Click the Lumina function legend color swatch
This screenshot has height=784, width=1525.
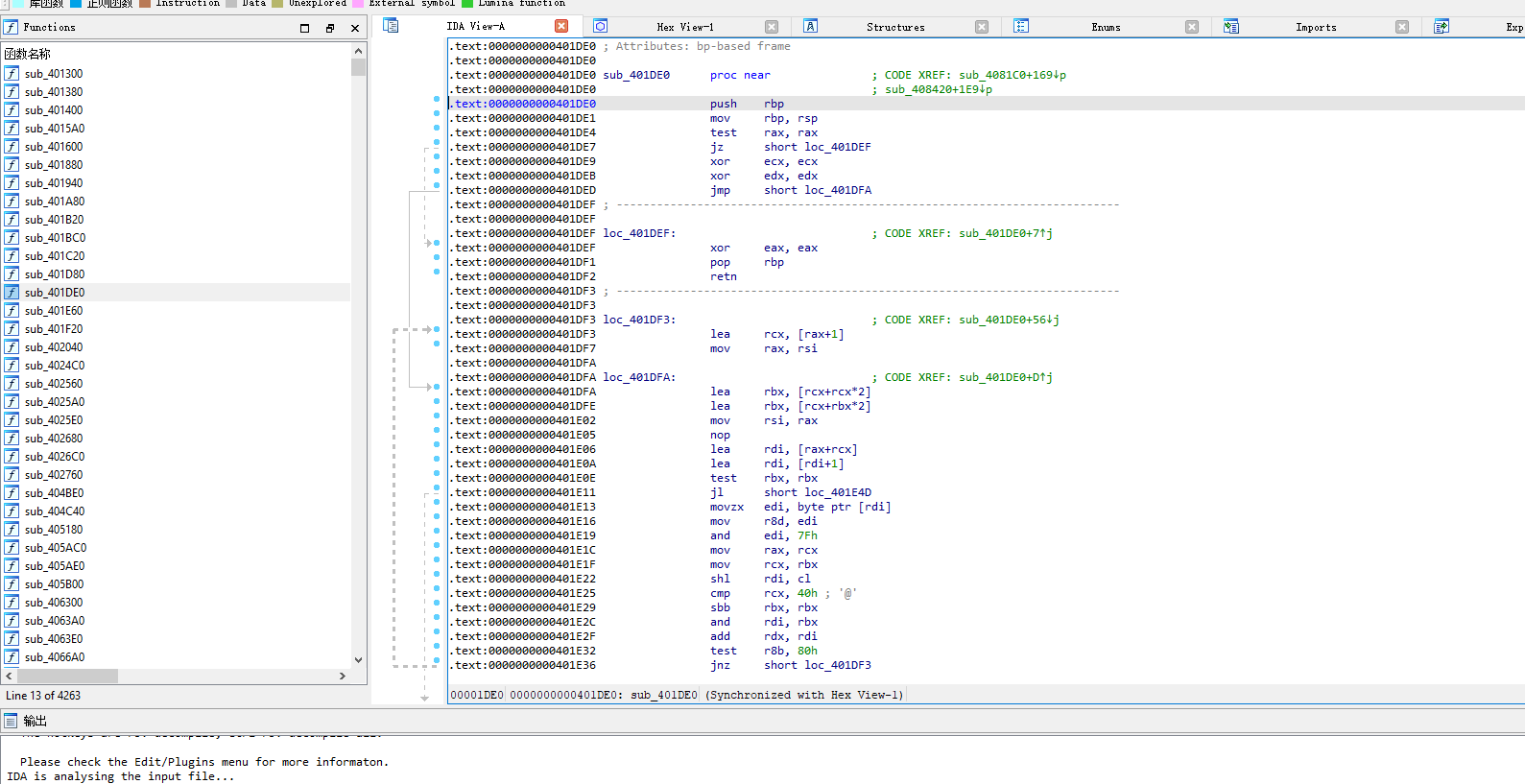pos(467,4)
